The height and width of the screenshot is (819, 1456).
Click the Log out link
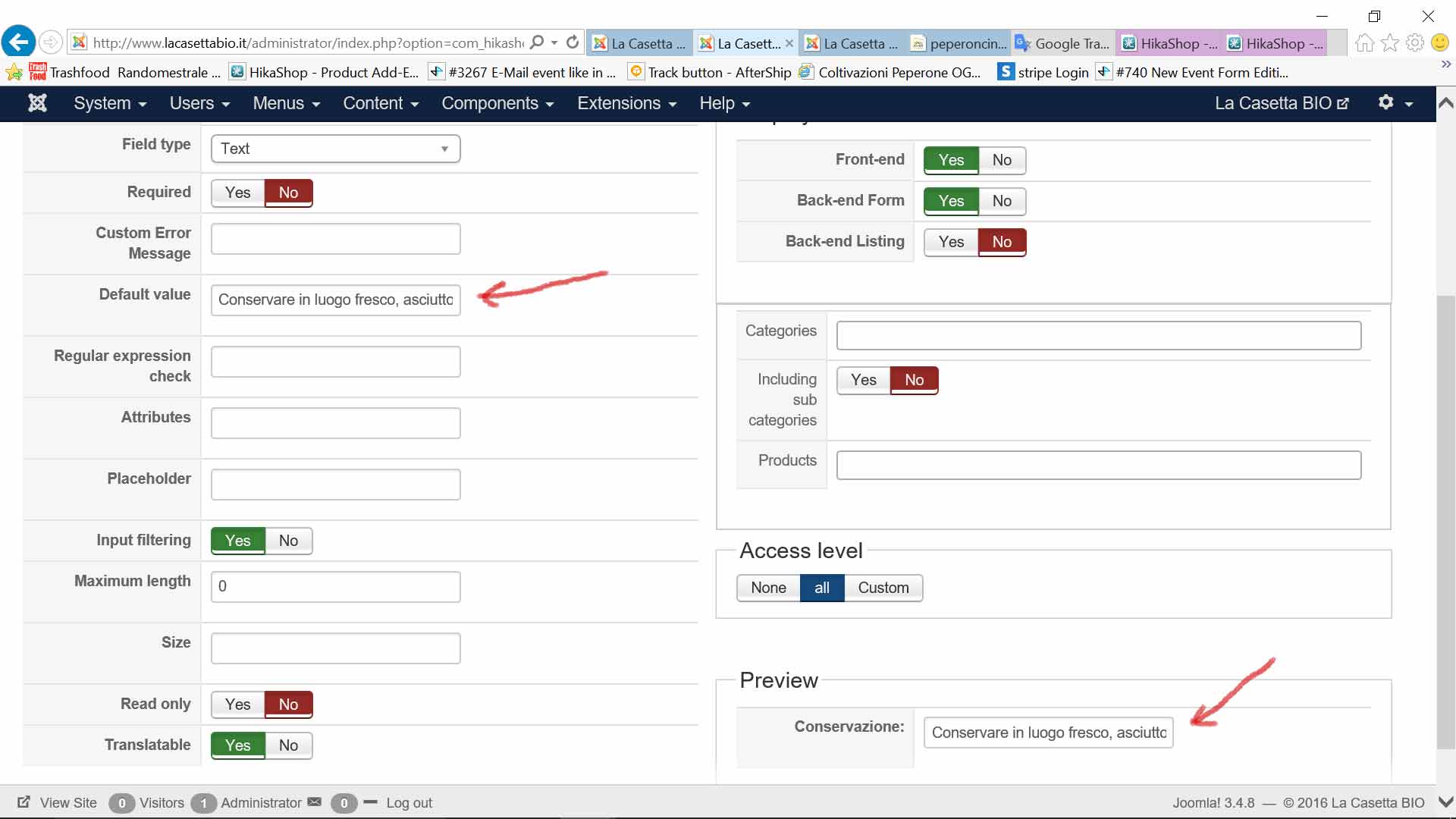[x=409, y=803]
